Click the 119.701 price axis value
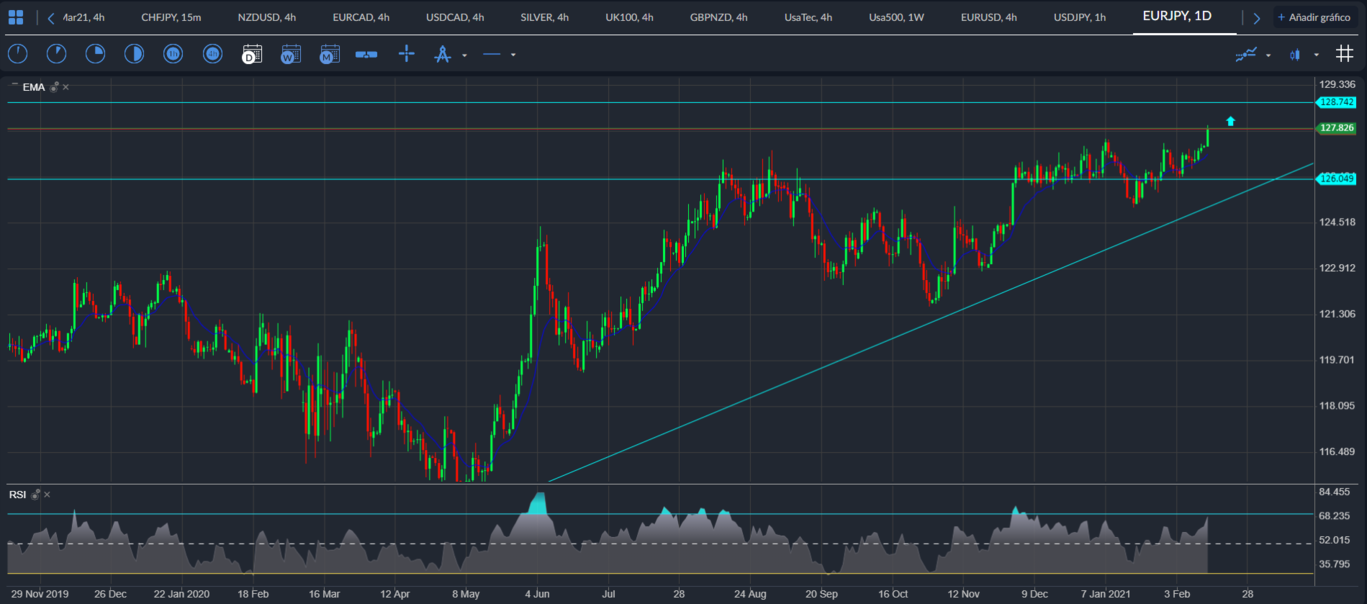 (1337, 360)
